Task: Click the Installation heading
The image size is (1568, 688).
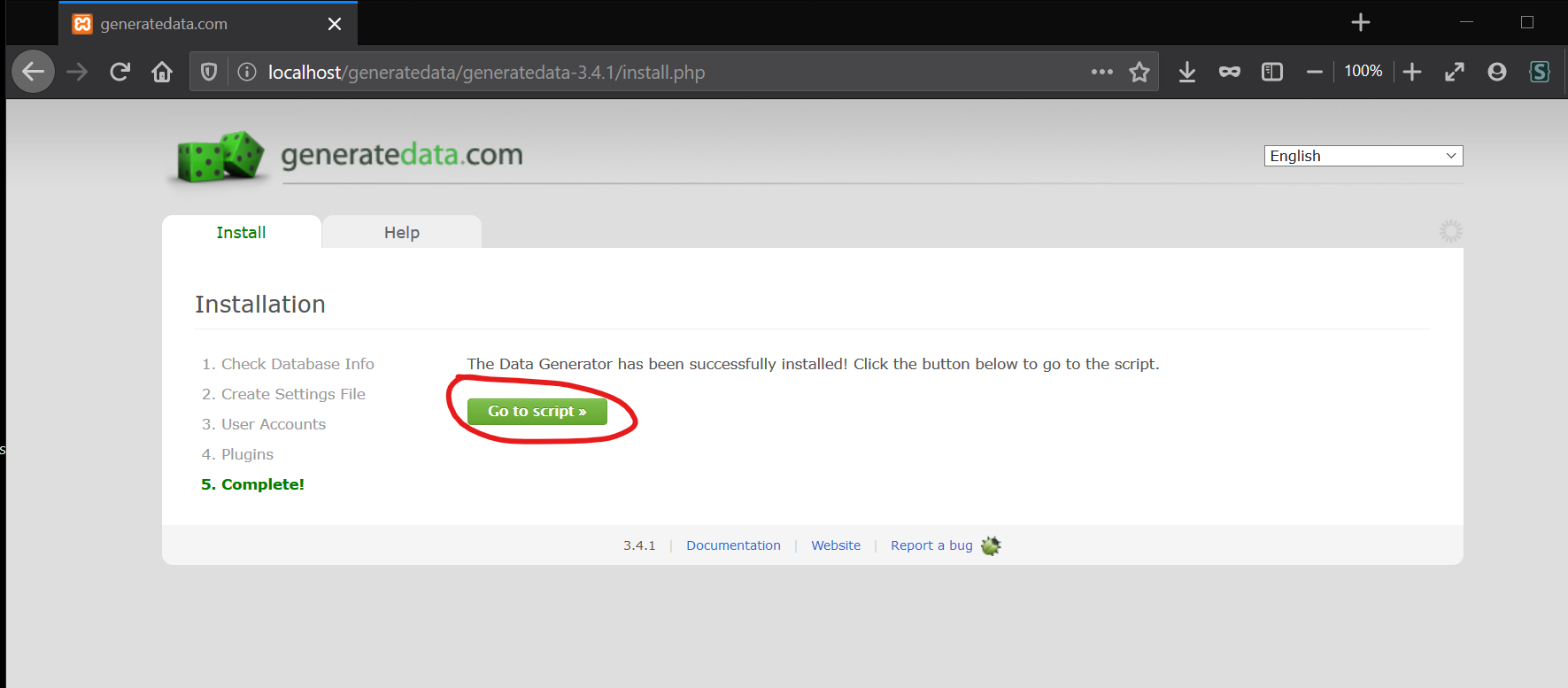Action: point(260,304)
